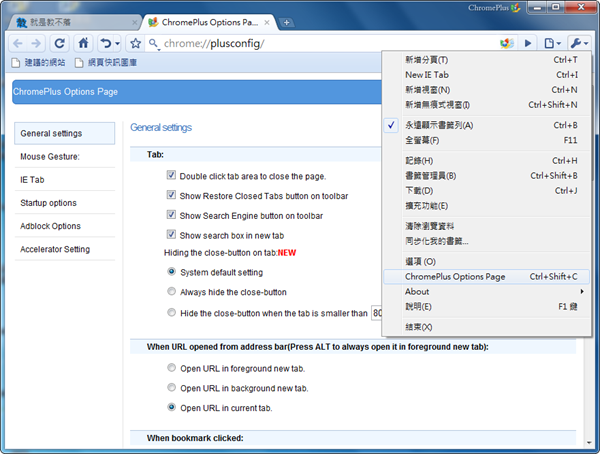The height and width of the screenshot is (454, 600).
Task: Select System default setting radio button
Action: point(171,272)
